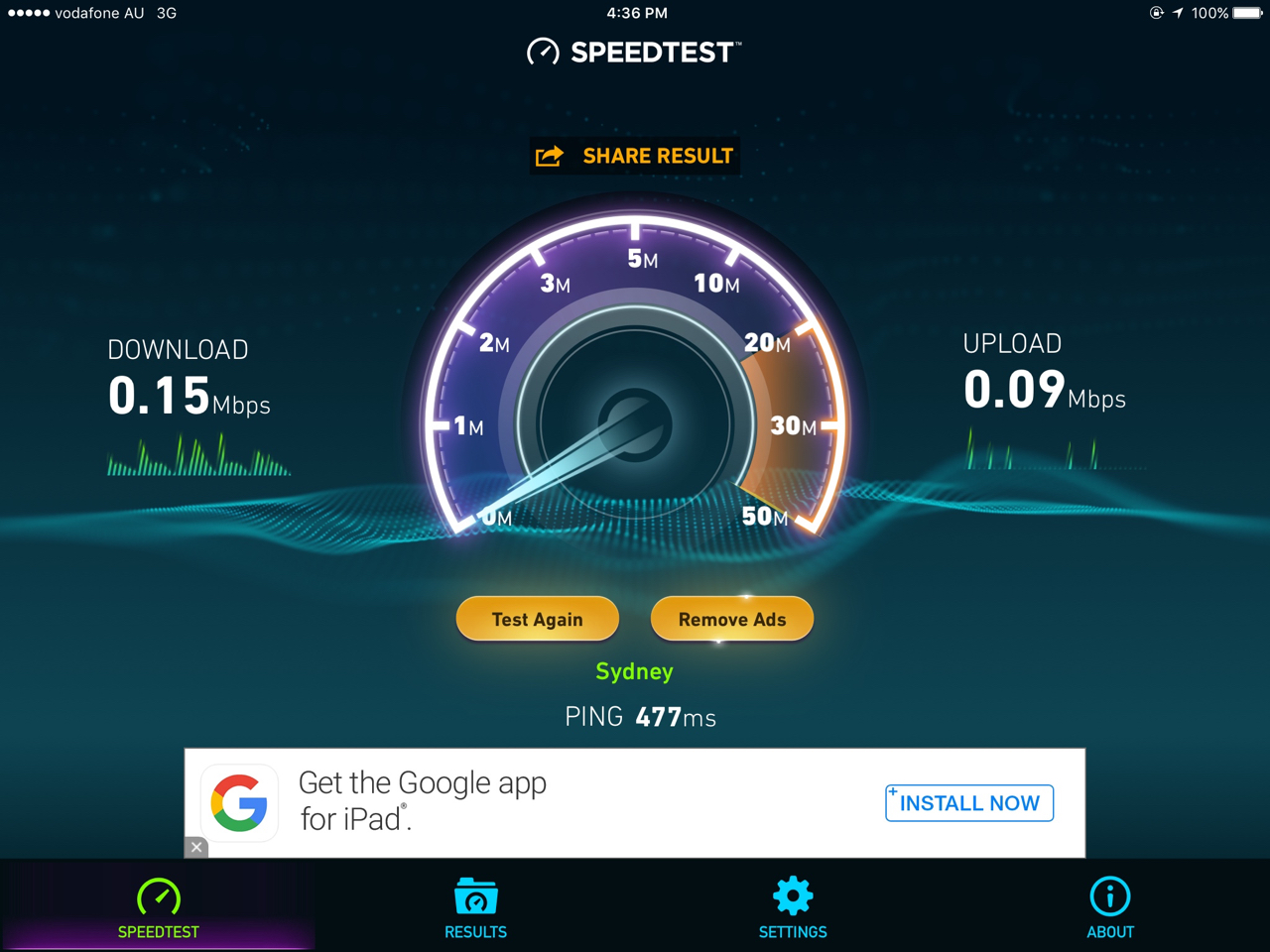
Task: Open the About info icon
Action: click(x=1109, y=896)
